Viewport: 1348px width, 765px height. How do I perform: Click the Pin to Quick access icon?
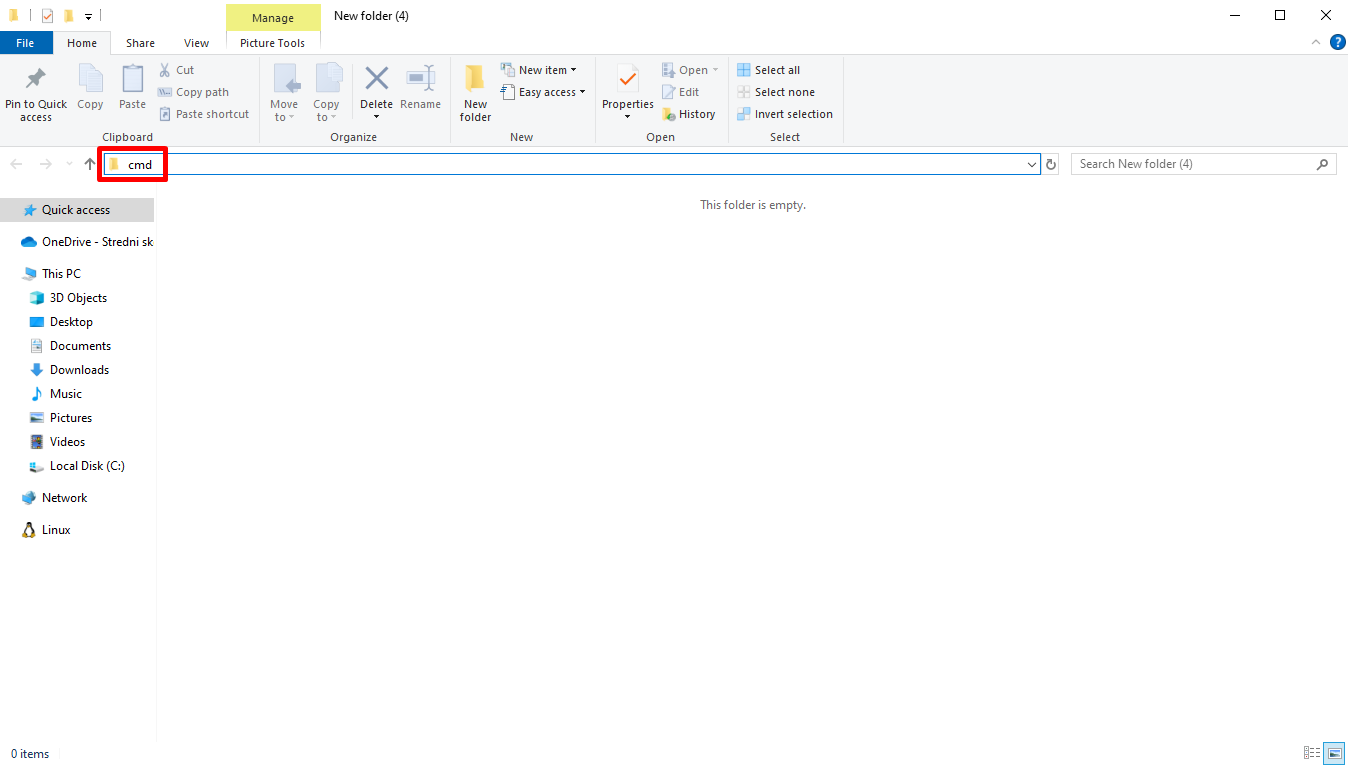[x=36, y=79]
